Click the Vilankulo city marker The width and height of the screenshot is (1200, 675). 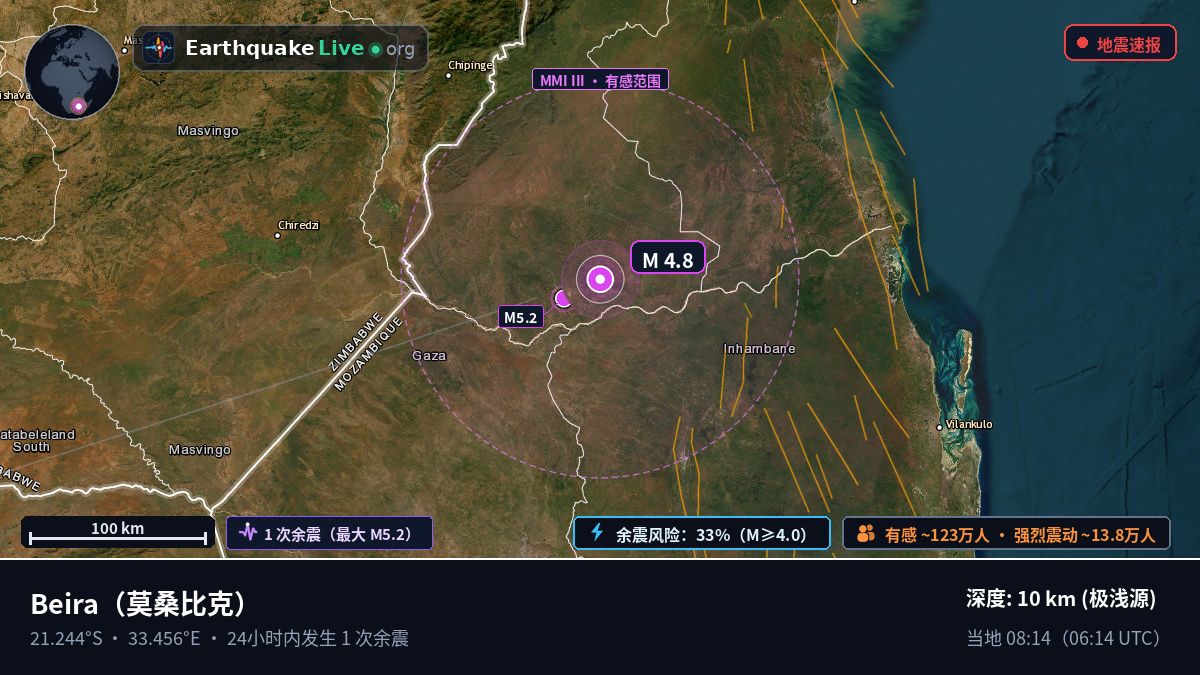coord(939,427)
